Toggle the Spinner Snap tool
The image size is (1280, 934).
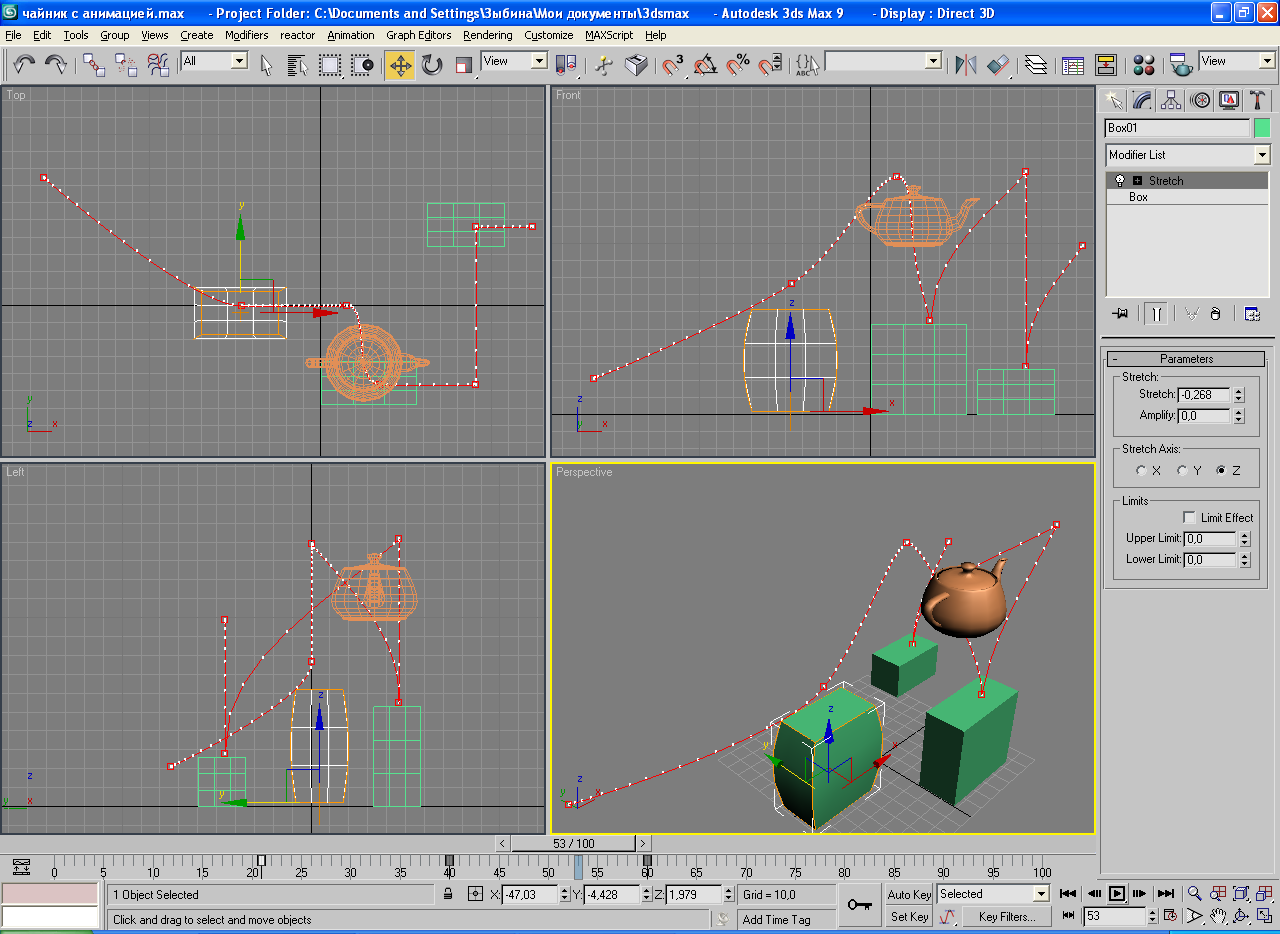(770, 65)
